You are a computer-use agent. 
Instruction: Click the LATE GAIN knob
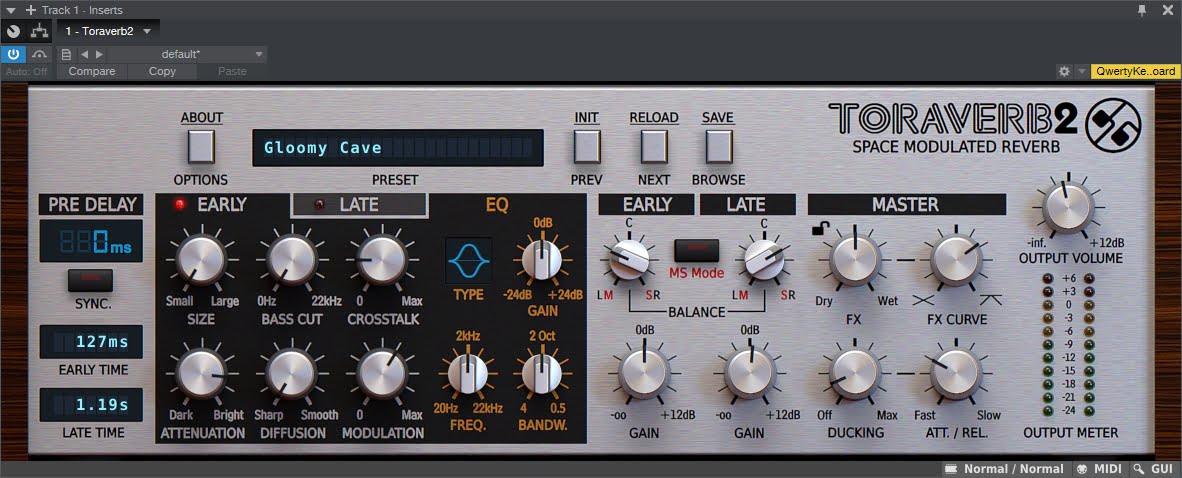(x=750, y=373)
